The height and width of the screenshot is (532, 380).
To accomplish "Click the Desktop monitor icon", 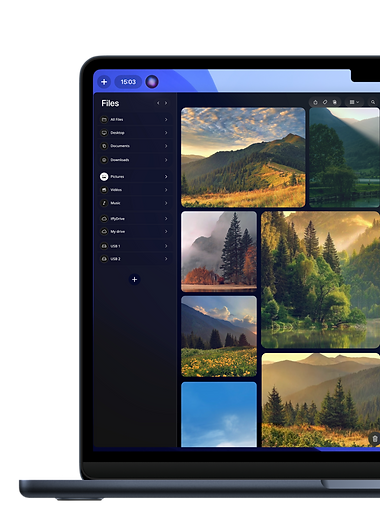I will [x=104, y=133].
